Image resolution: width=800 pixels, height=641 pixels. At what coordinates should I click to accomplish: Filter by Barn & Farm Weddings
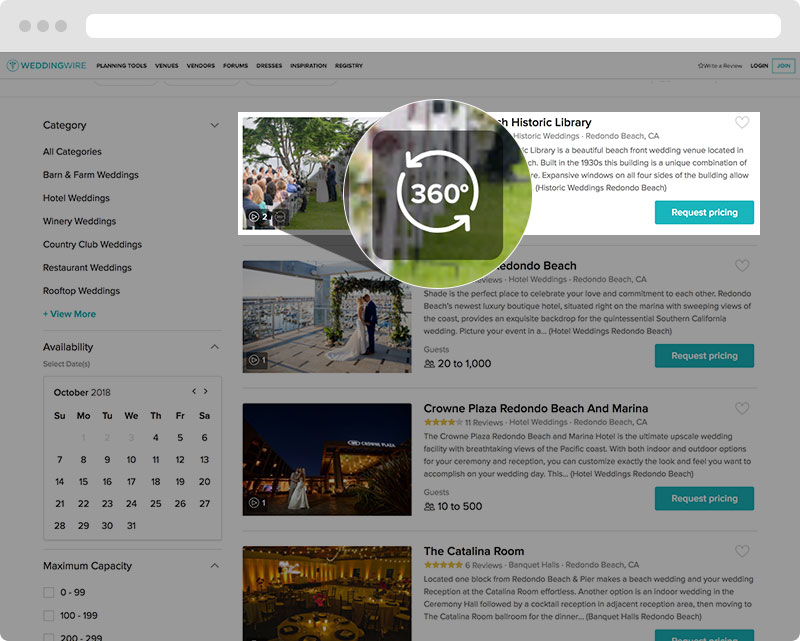click(91, 175)
